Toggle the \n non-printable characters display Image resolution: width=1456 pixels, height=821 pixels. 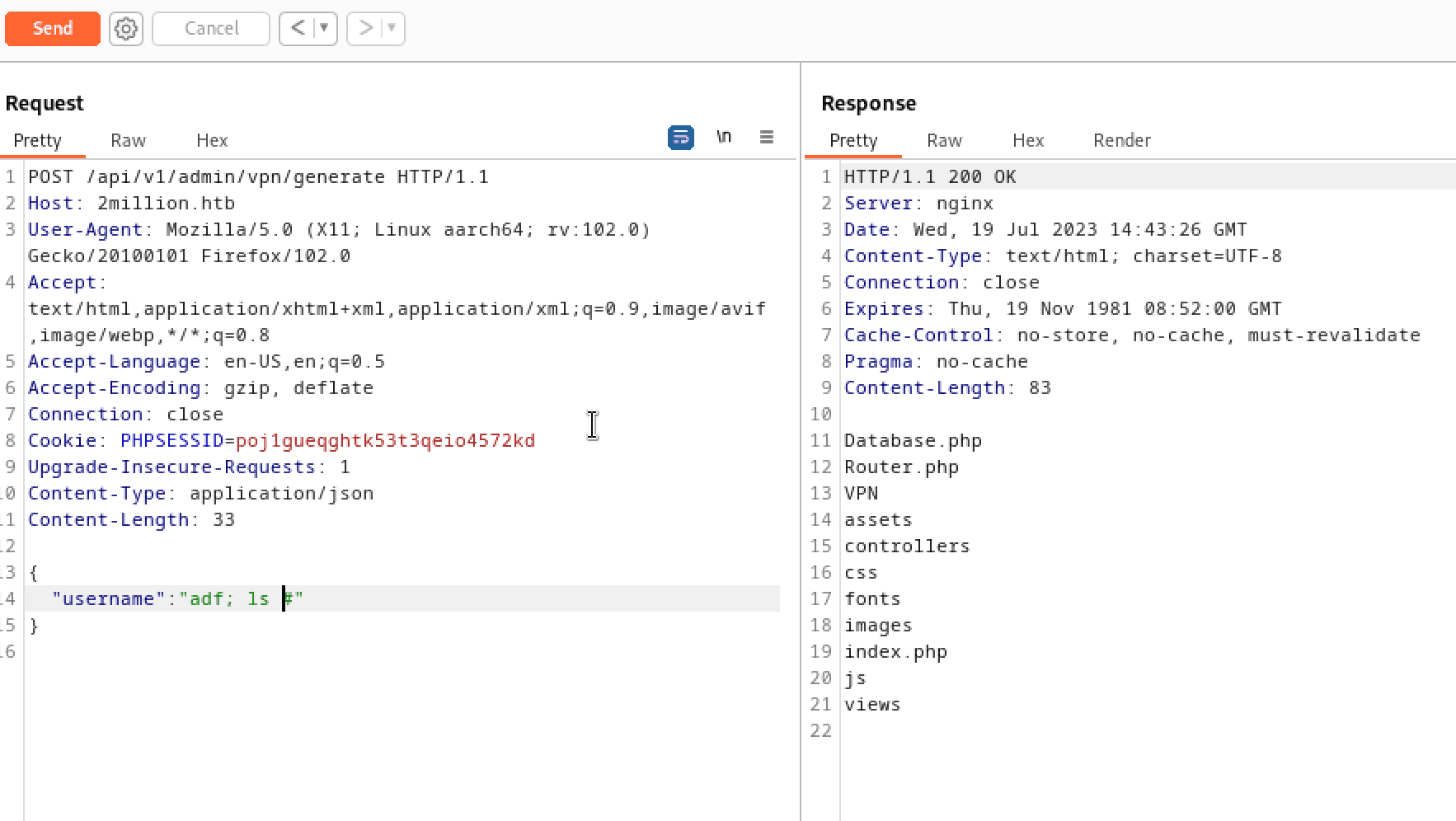pyautogui.click(x=723, y=137)
